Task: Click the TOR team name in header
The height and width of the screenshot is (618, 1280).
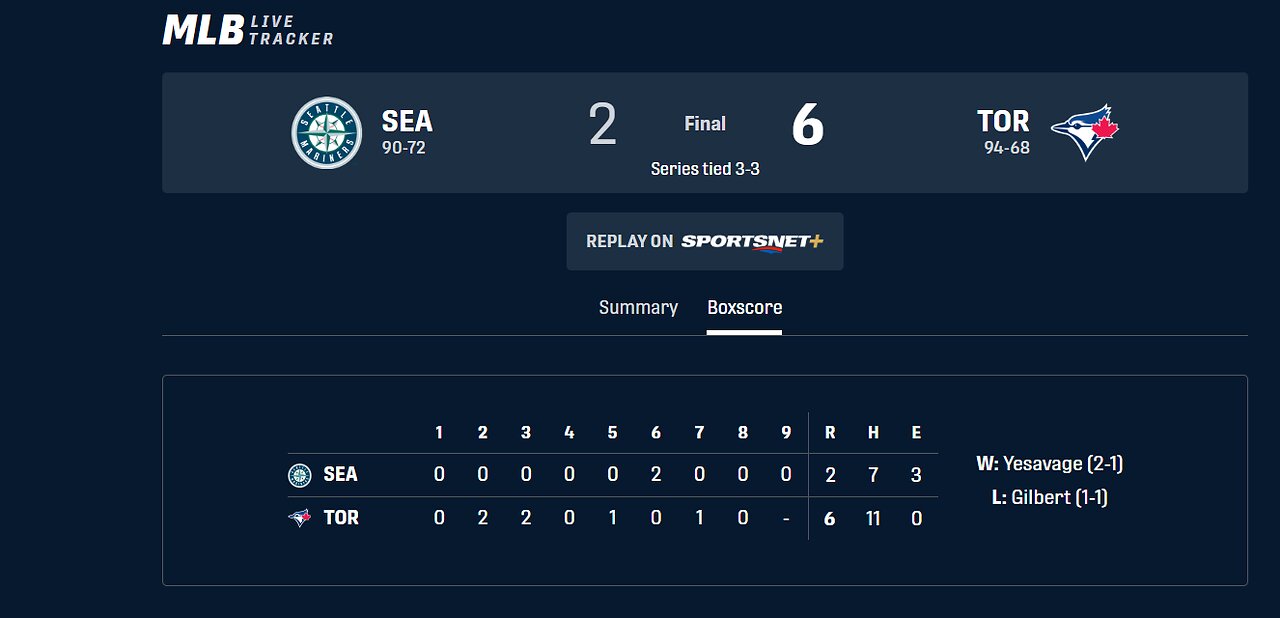Action: pyautogui.click(x=1003, y=122)
